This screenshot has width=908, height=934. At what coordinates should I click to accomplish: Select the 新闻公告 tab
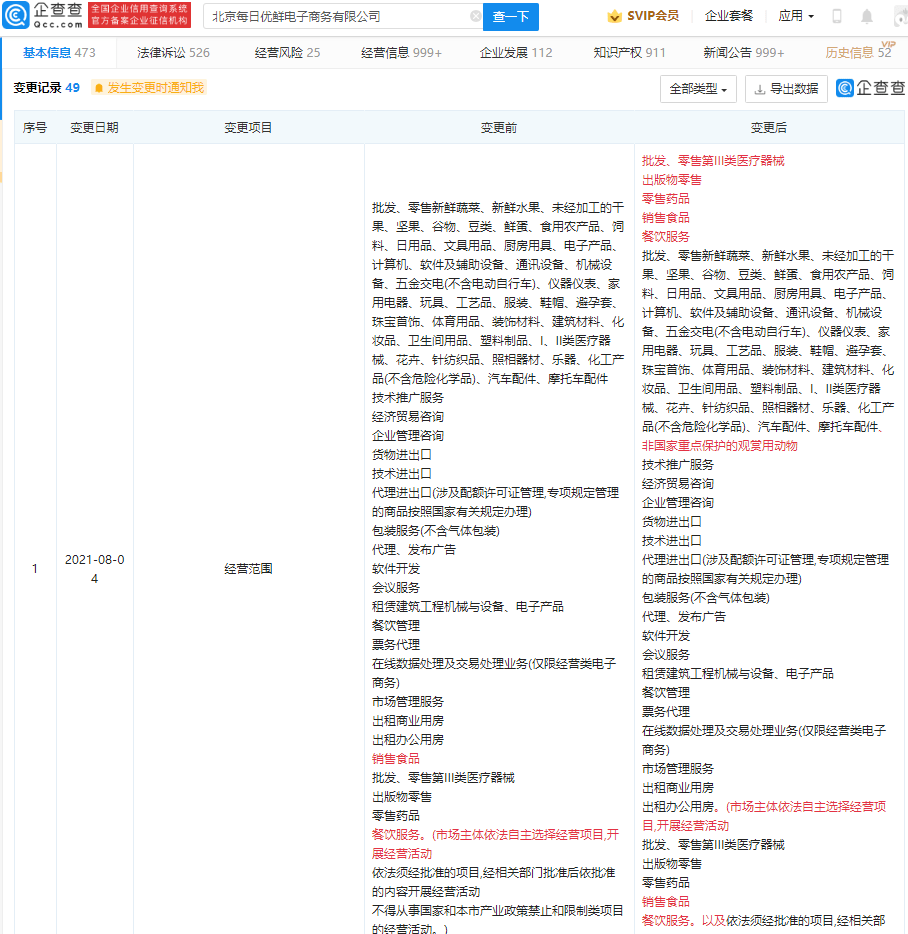pyautogui.click(x=743, y=53)
